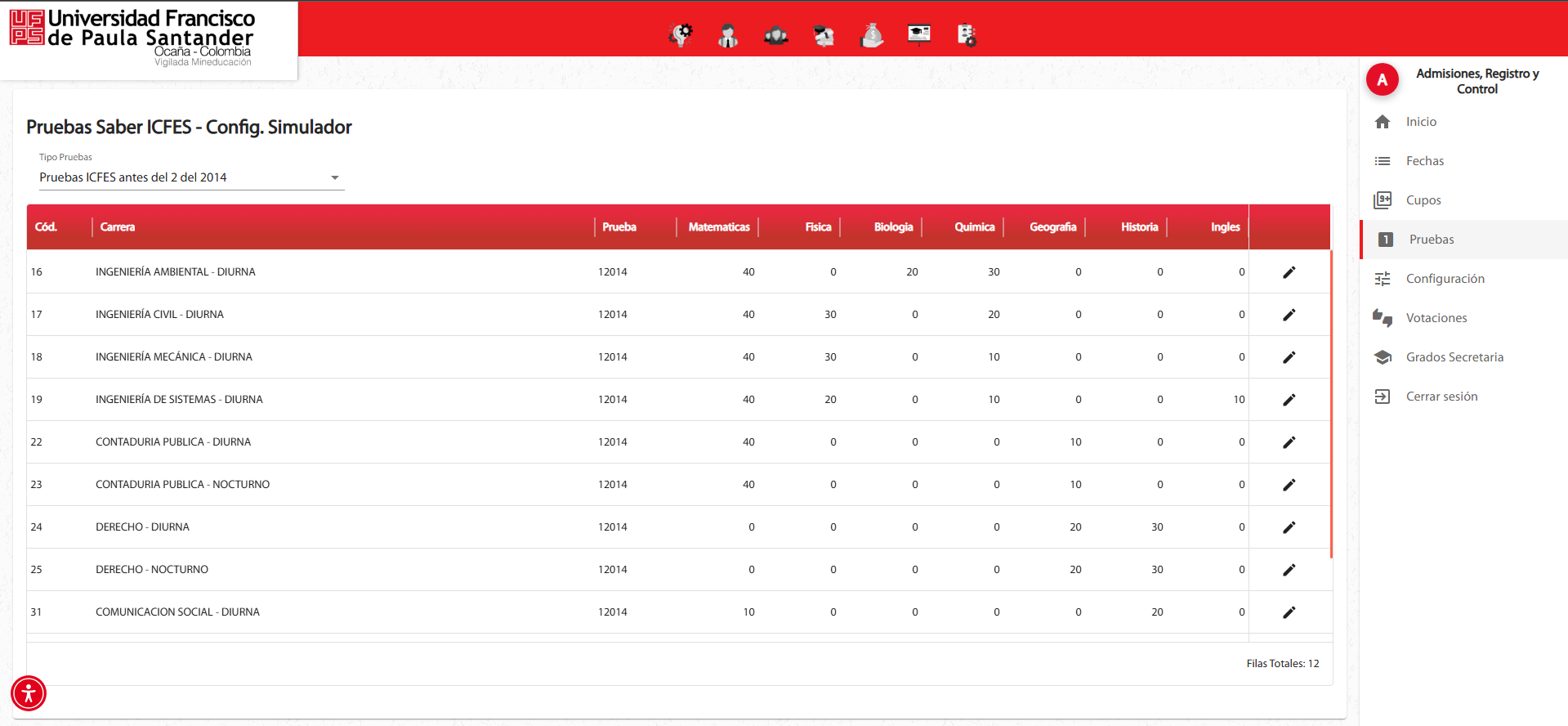This screenshot has height=726, width=1568.
Task: Click the clipboard with gear icon
Action: (967, 35)
